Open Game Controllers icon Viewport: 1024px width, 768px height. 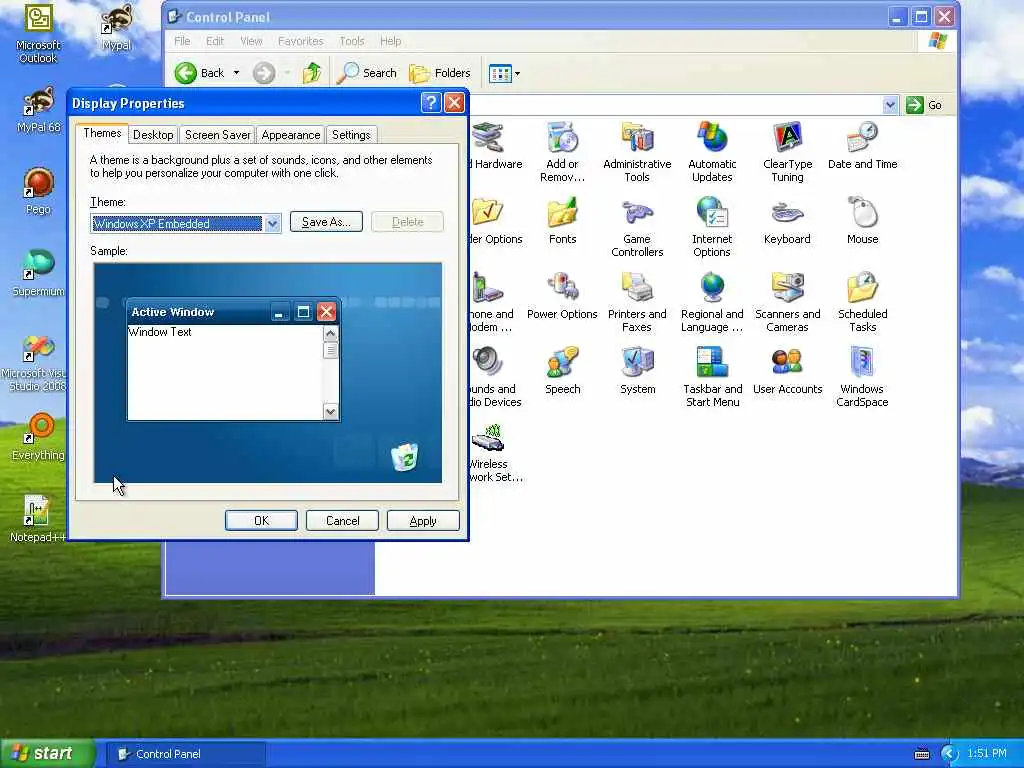637,227
